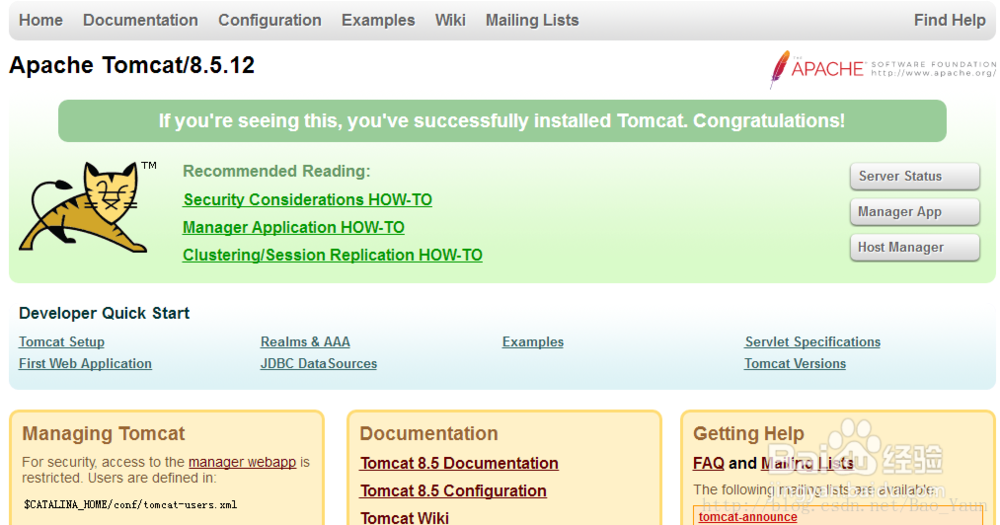
Task: Open Clustering/Session Replication HOW-TO link
Action: 333,256
